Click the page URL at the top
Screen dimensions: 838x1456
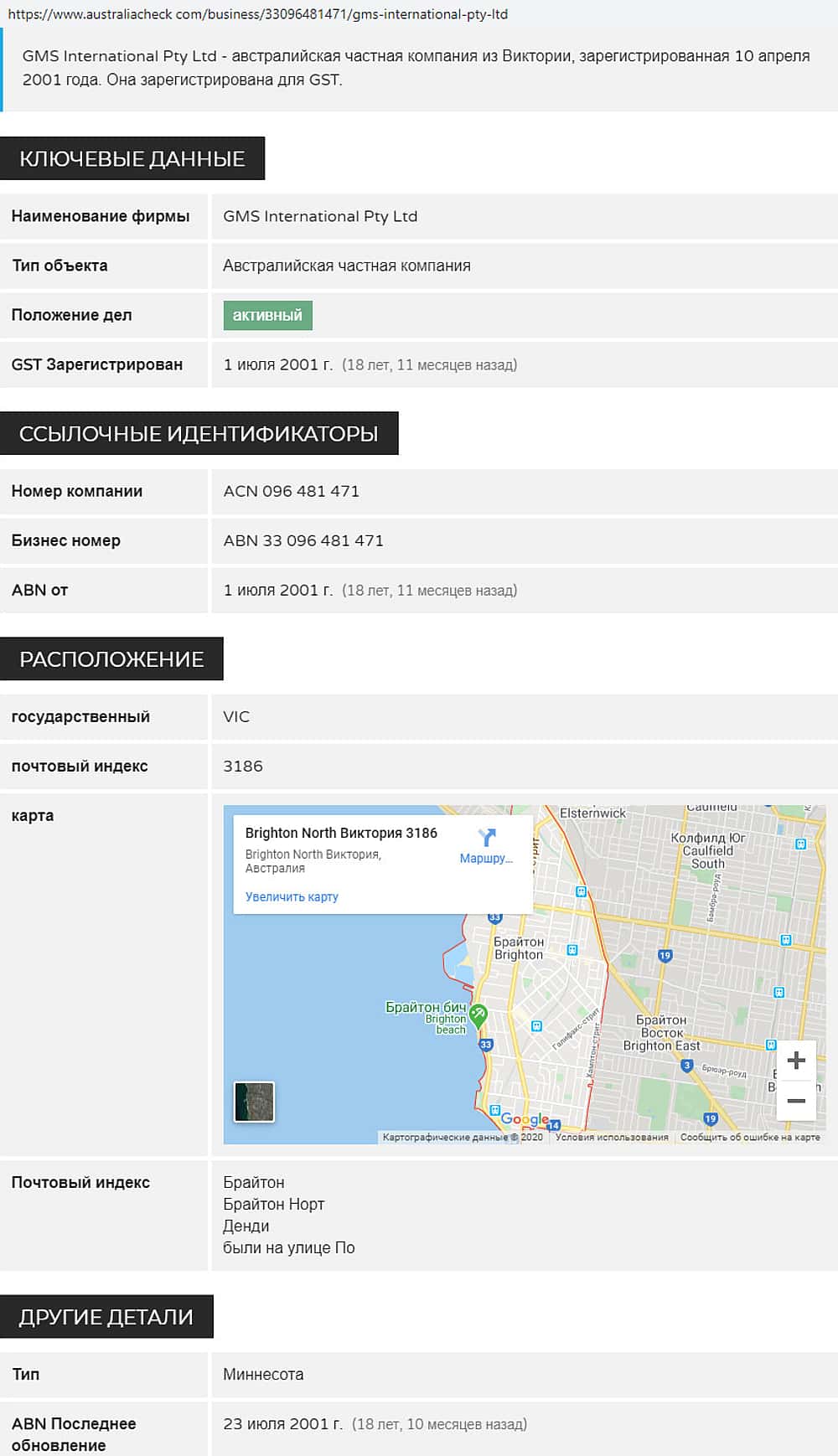(x=257, y=14)
